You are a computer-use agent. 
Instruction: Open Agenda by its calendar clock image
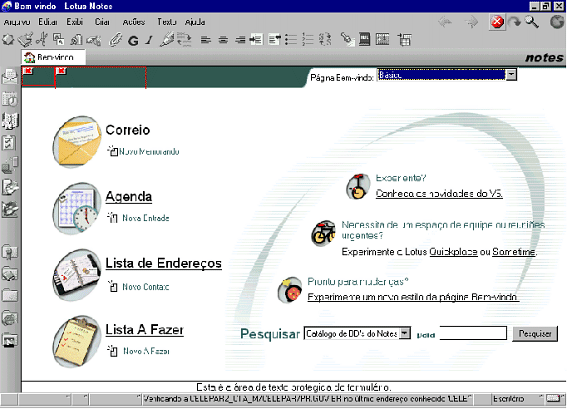pyautogui.click(x=77, y=208)
